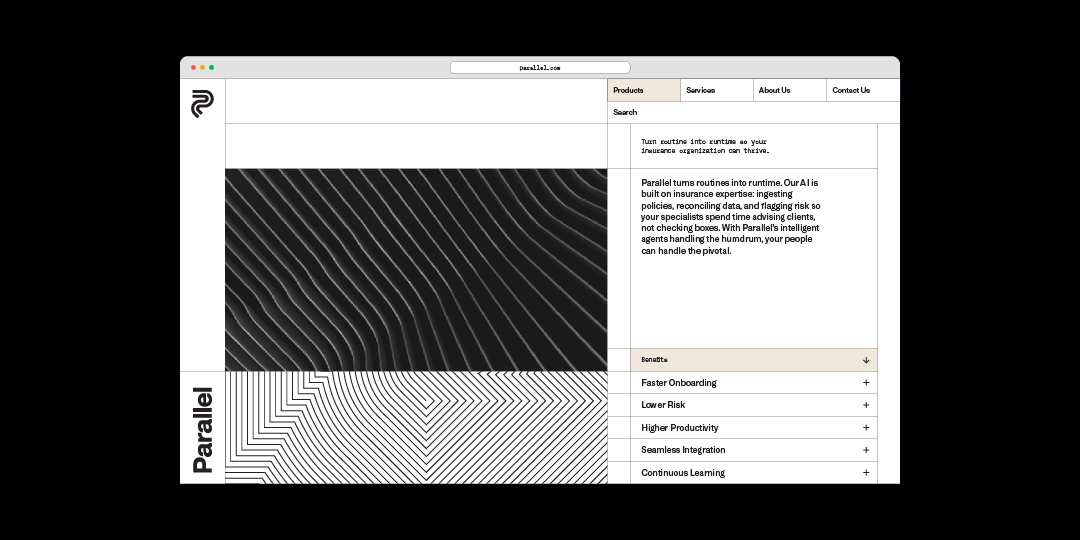Open the Services menu tab

(717, 90)
